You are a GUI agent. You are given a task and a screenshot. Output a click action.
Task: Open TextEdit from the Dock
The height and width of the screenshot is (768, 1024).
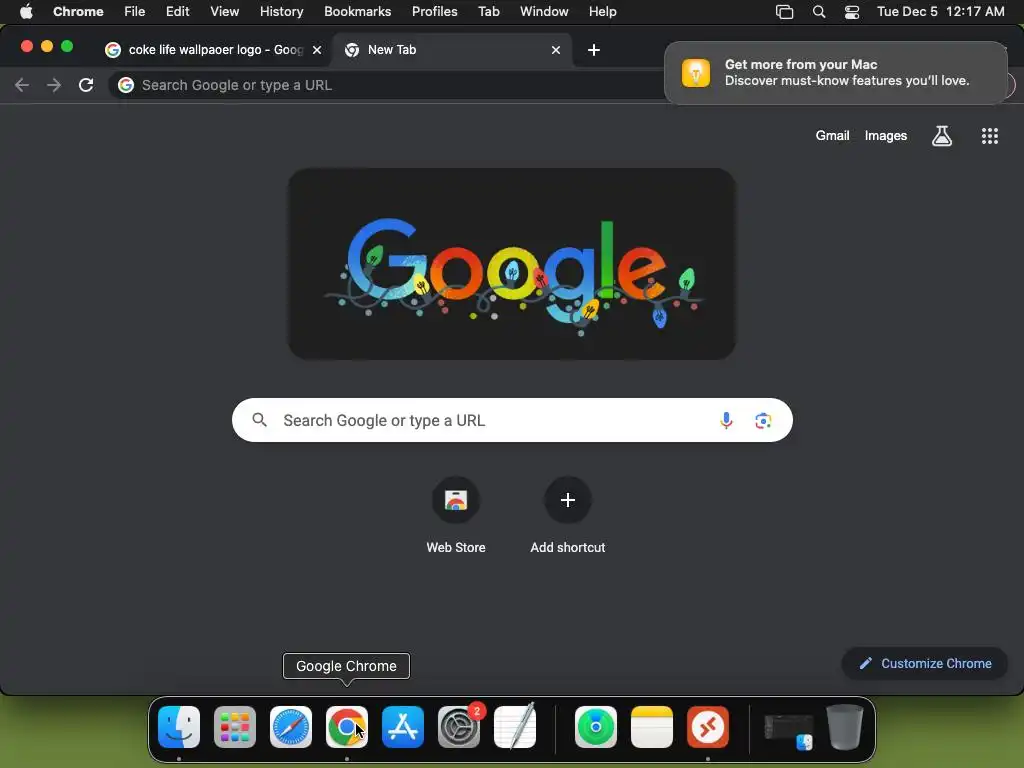coord(515,726)
